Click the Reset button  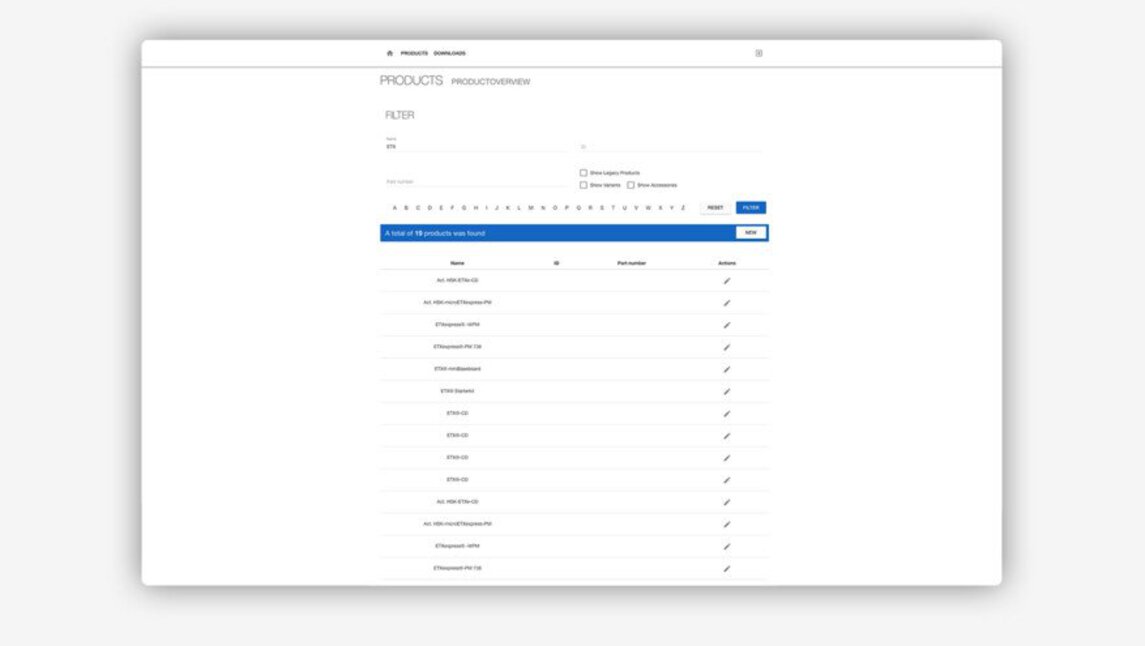(x=715, y=208)
